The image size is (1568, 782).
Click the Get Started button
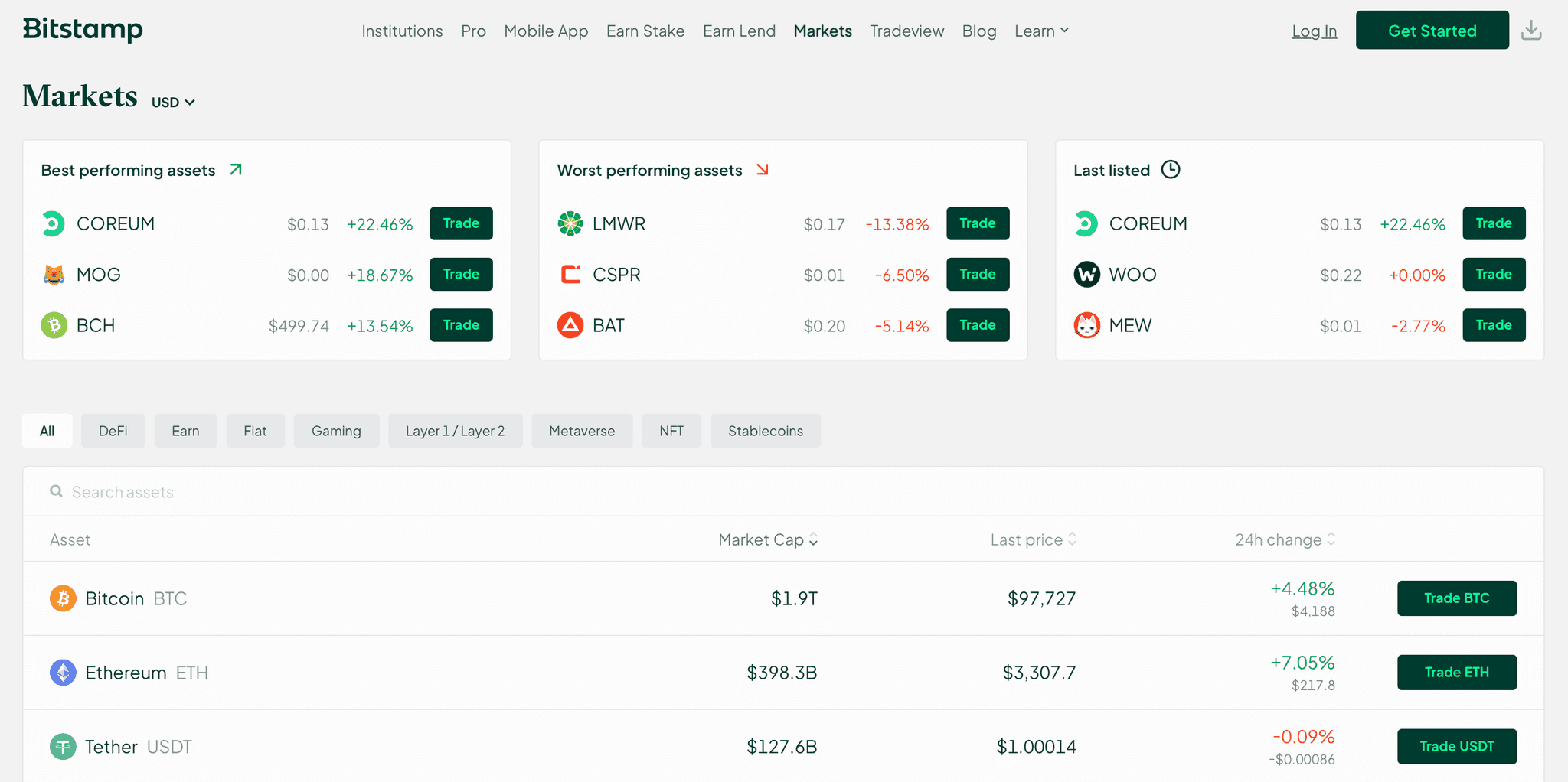click(1432, 30)
